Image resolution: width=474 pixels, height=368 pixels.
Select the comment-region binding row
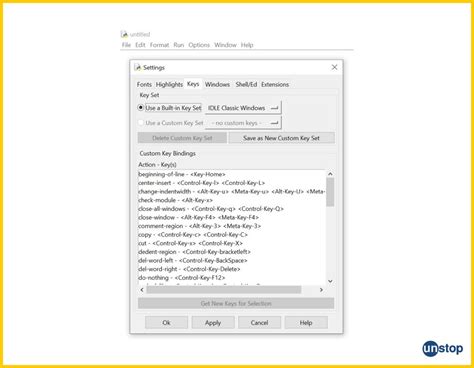pos(232,226)
